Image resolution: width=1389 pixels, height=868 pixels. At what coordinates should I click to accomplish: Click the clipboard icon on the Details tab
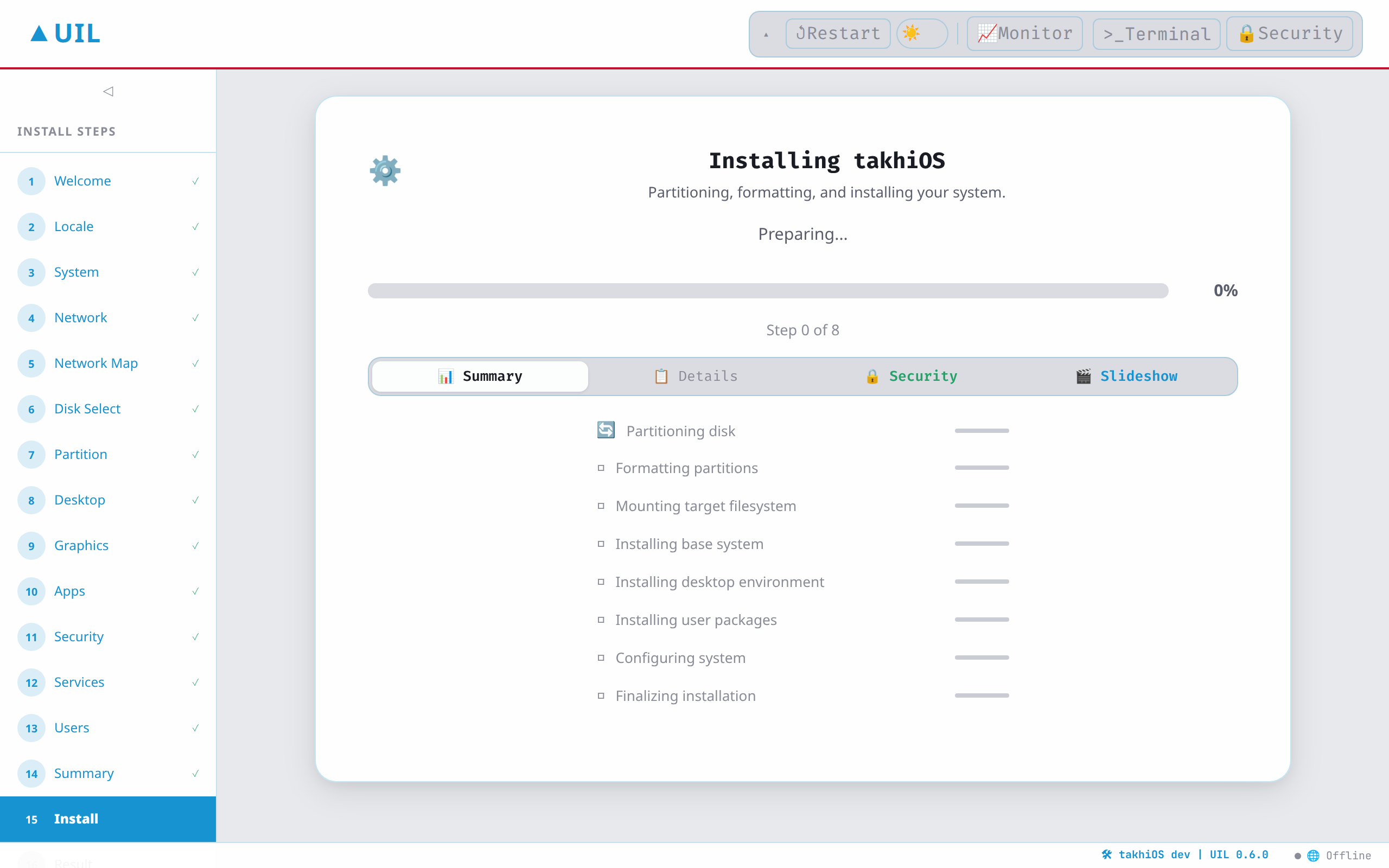point(661,376)
